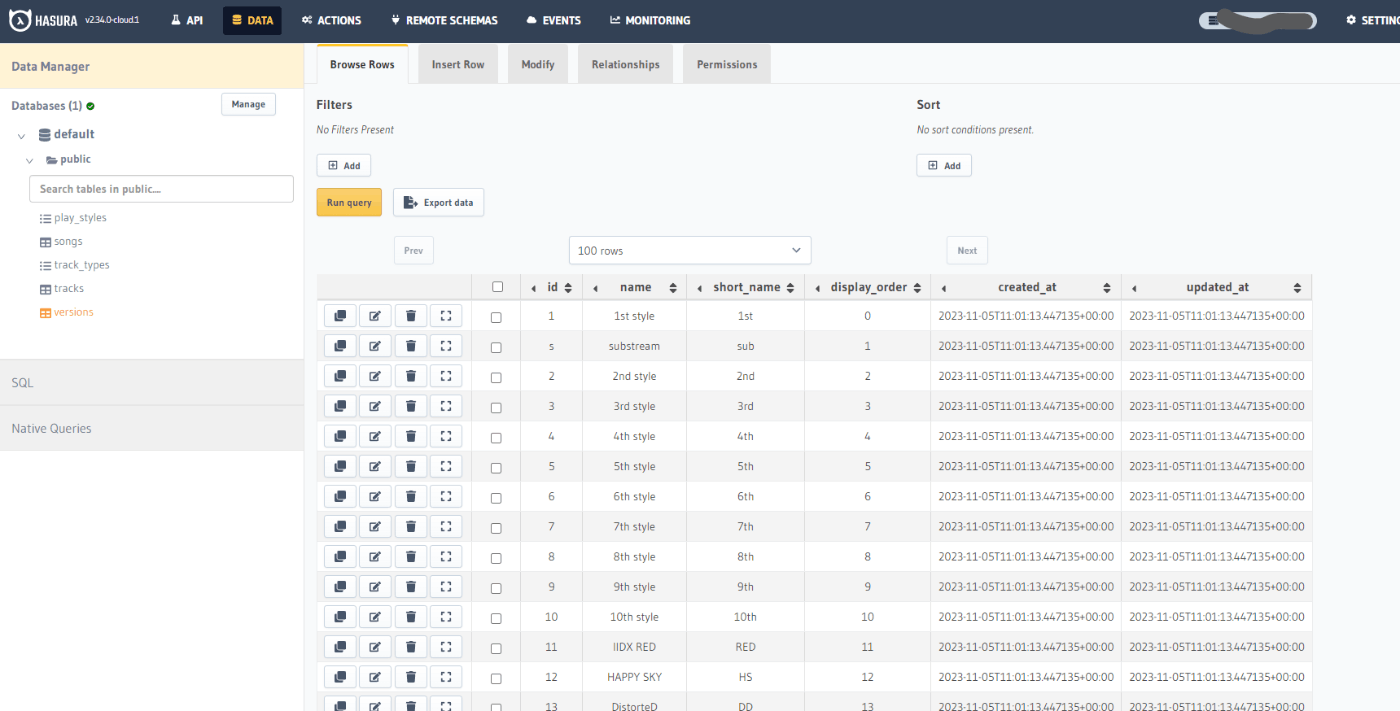Expand the 7th style row view
The width and height of the screenshot is (1400, 711).
[446, 526]
